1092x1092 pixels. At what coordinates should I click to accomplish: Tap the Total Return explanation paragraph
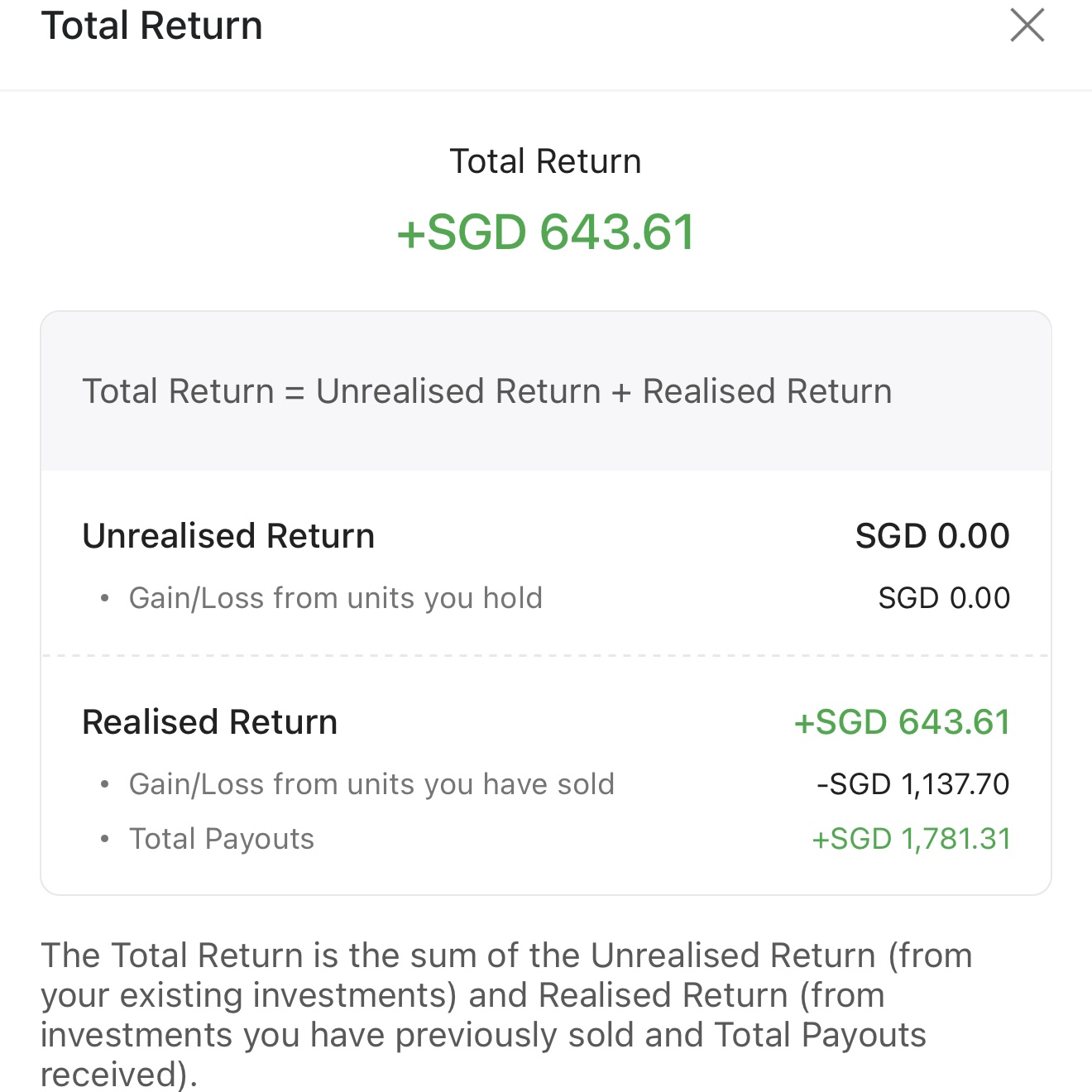506,1014
